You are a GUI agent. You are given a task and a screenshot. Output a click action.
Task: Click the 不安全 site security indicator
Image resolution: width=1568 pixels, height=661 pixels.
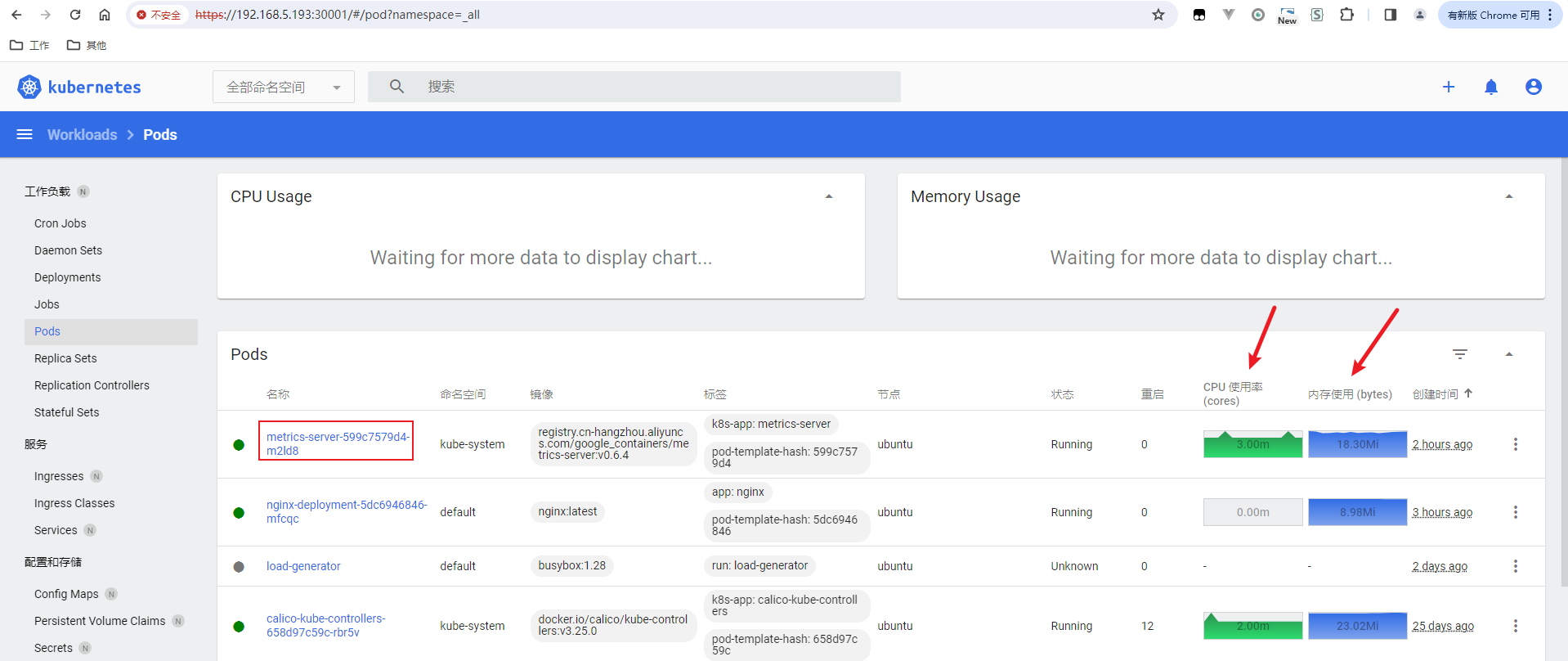159,15
